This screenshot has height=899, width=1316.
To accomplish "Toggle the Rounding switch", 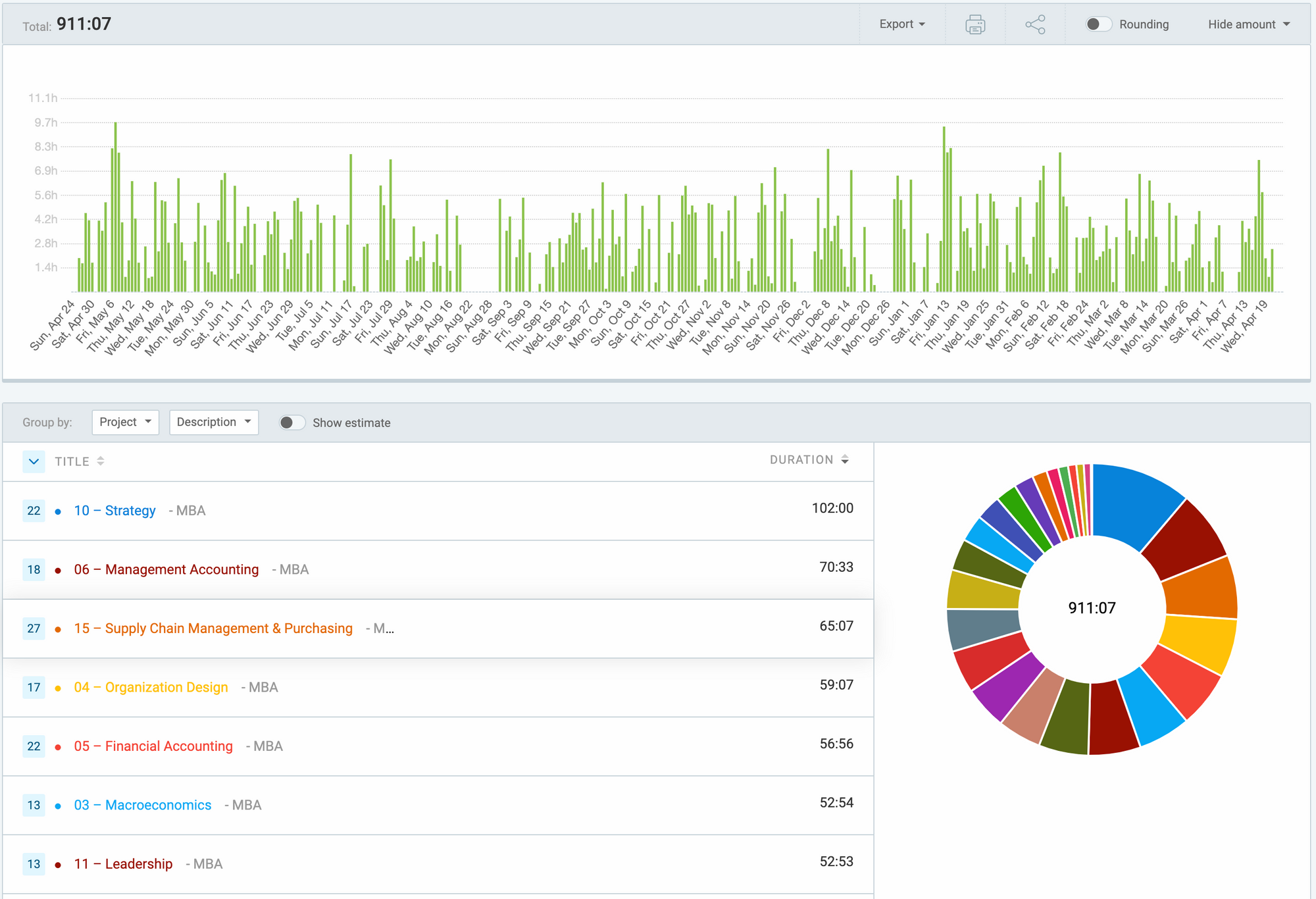I will (1098, 24).
